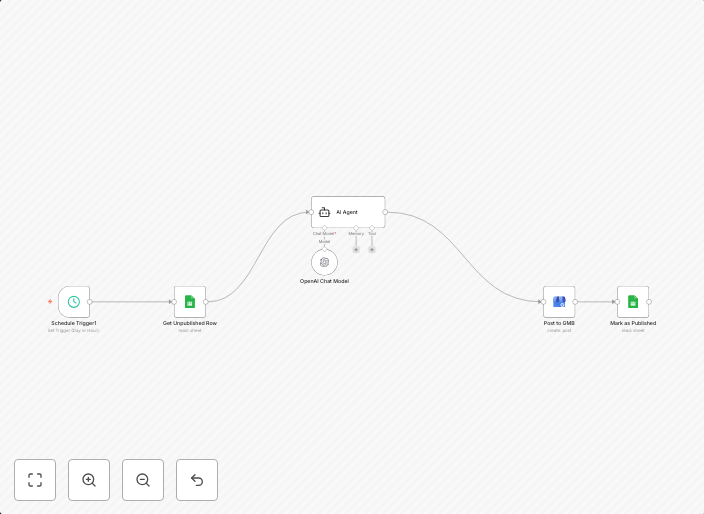
Task: Click the AI Agent main output handle
Action: [385, 212]
